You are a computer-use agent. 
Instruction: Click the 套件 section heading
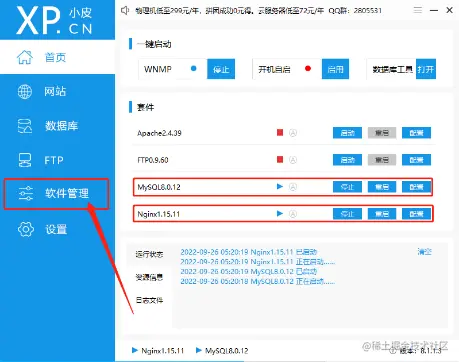[x=145, y=107]
